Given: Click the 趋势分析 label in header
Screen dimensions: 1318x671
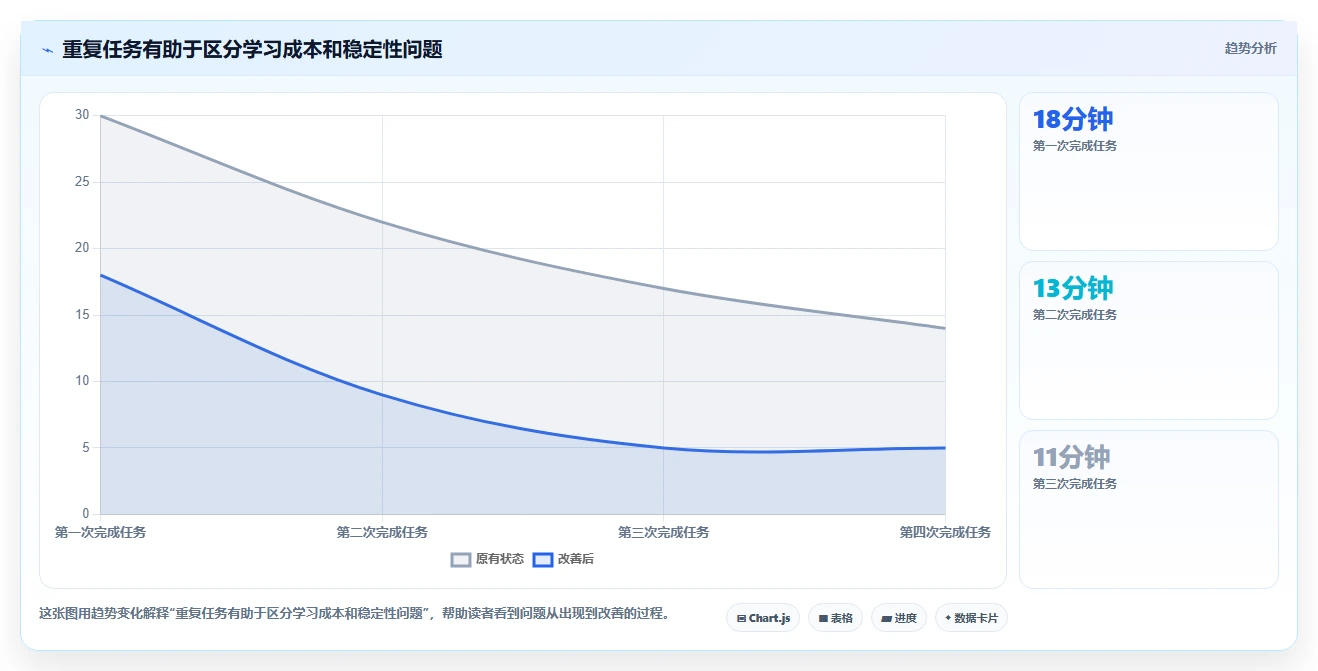Looking at the screenshot, I should pos(1250,48).
